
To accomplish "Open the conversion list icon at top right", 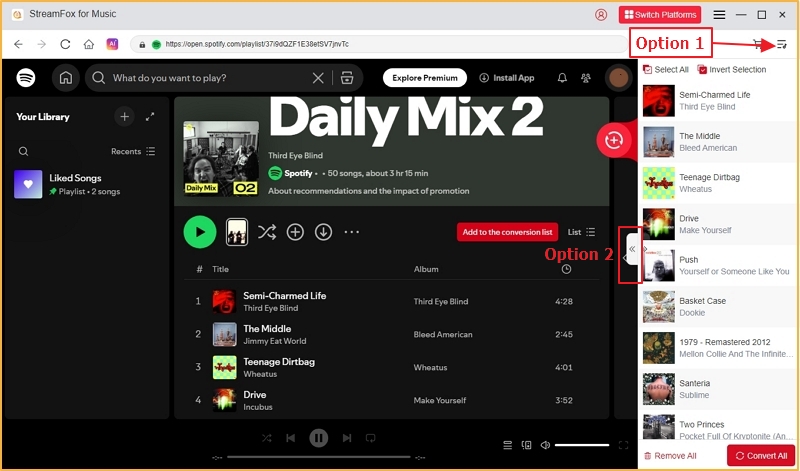I will tap(782, 45).
